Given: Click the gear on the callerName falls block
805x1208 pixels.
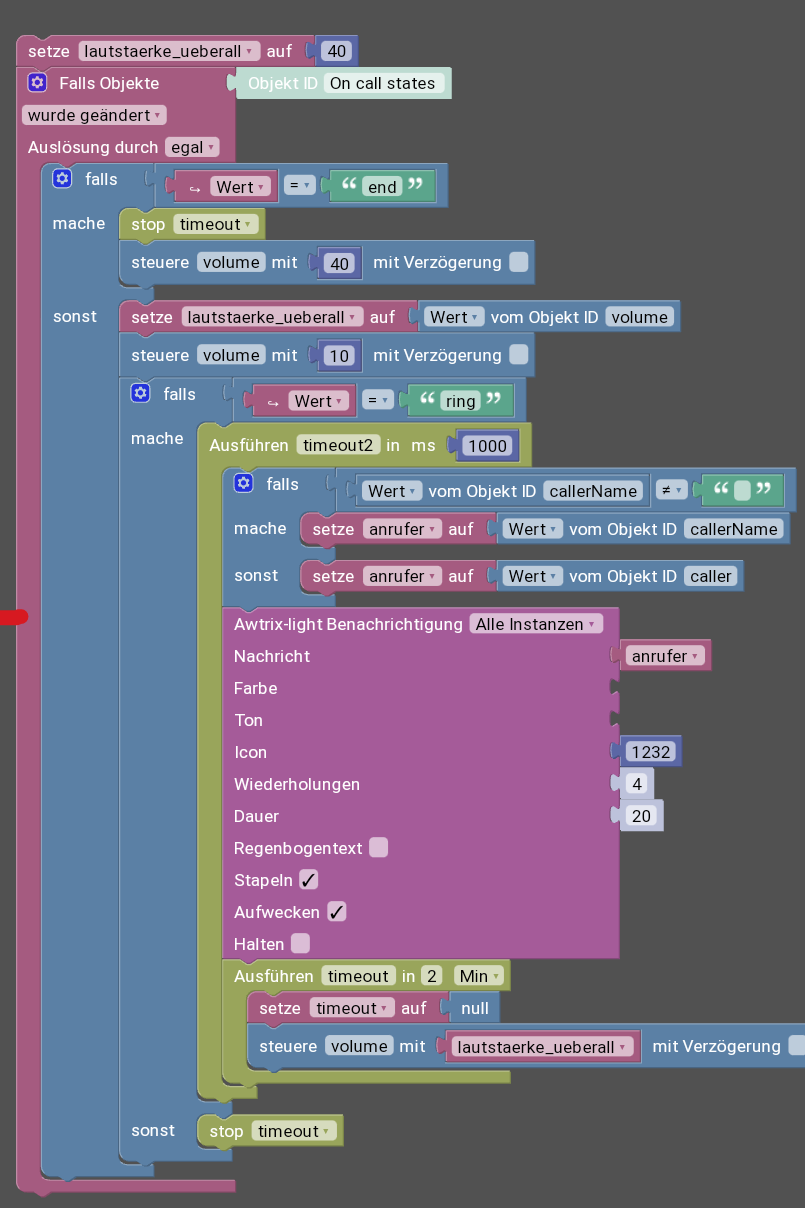Looking at the screenshot, I should click(x=243, y=483).
